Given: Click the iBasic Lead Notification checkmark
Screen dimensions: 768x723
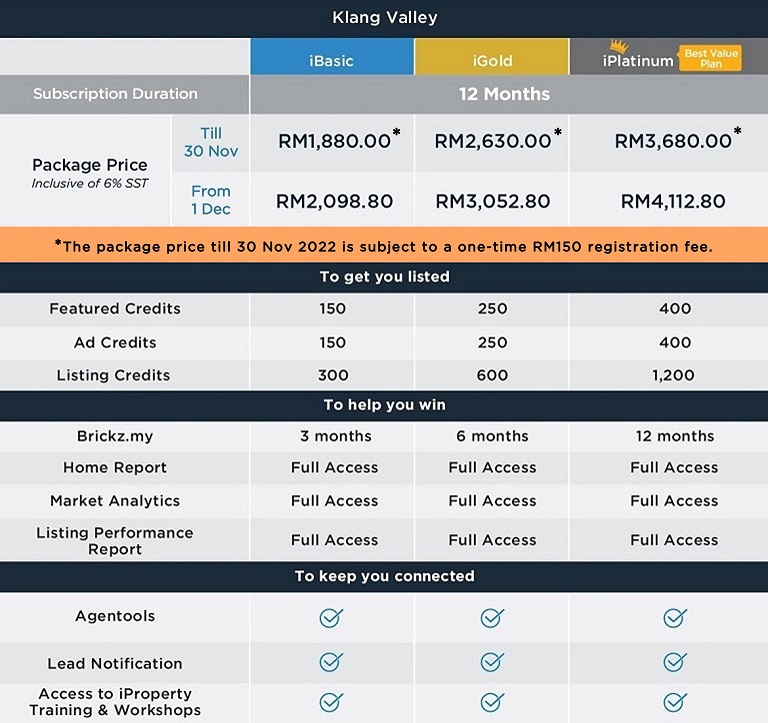Looking at the screenshot, I should (x=331, y=662).
